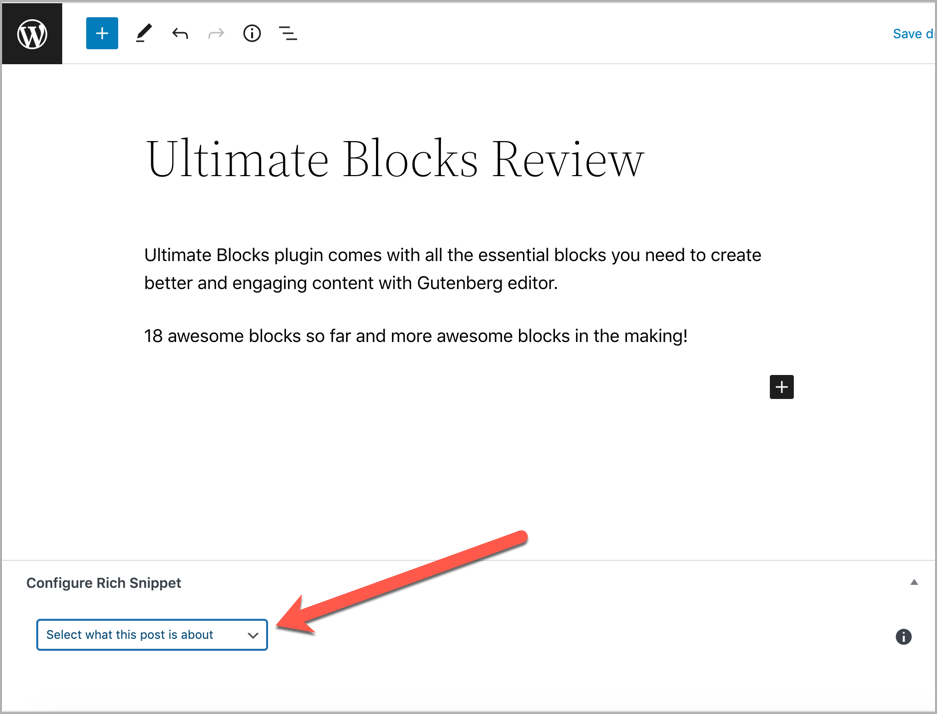Click the Save draft link

coord(910,34)
